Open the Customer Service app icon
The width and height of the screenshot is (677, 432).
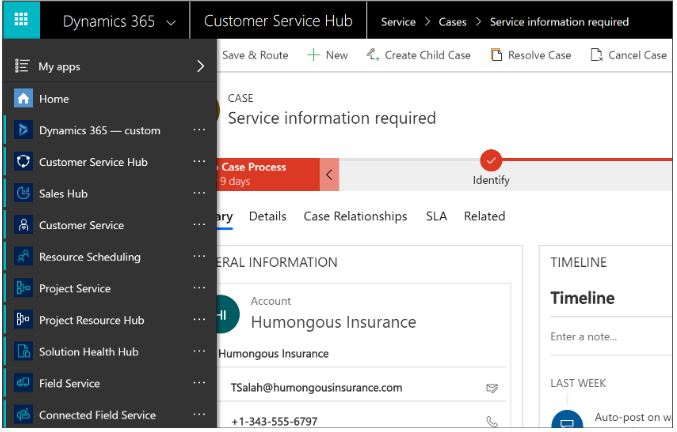(x=23, y=225)
